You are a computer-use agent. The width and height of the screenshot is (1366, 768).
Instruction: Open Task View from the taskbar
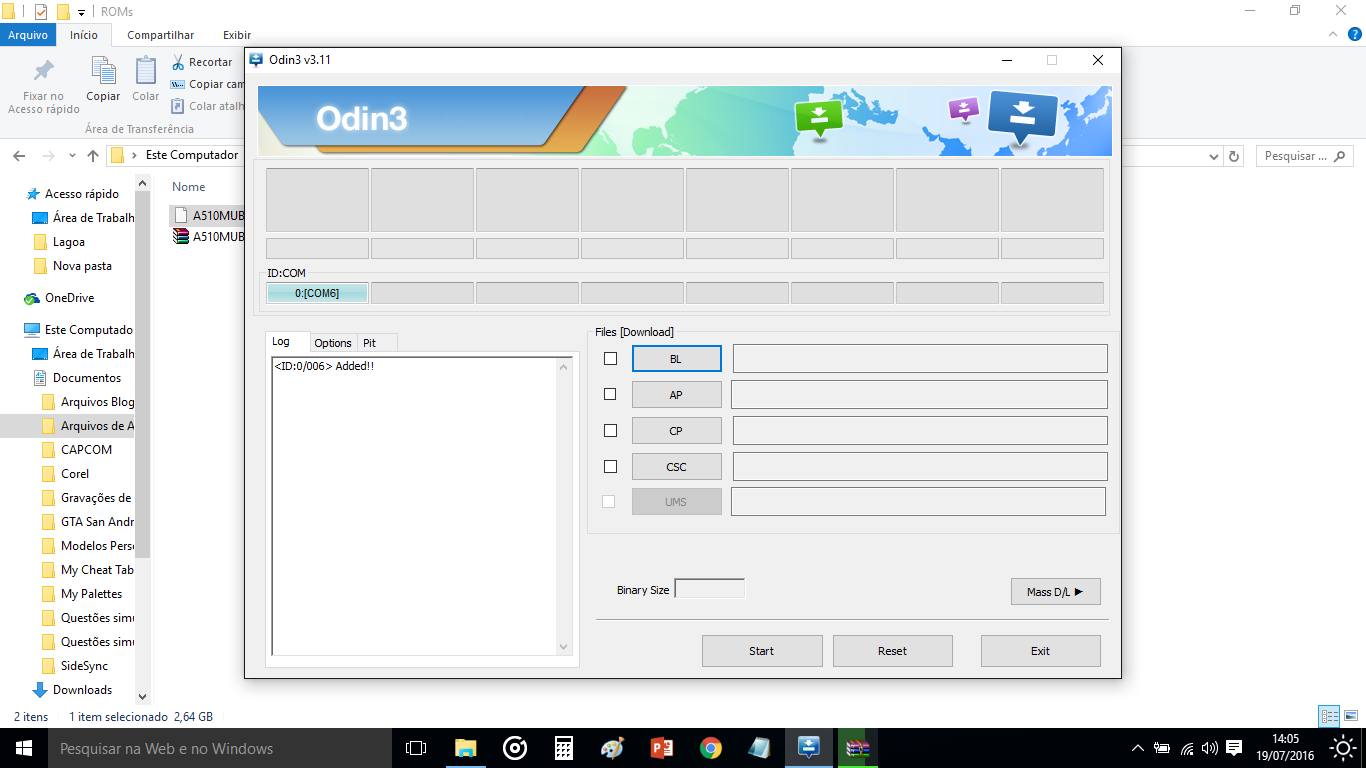pos(416,748)
